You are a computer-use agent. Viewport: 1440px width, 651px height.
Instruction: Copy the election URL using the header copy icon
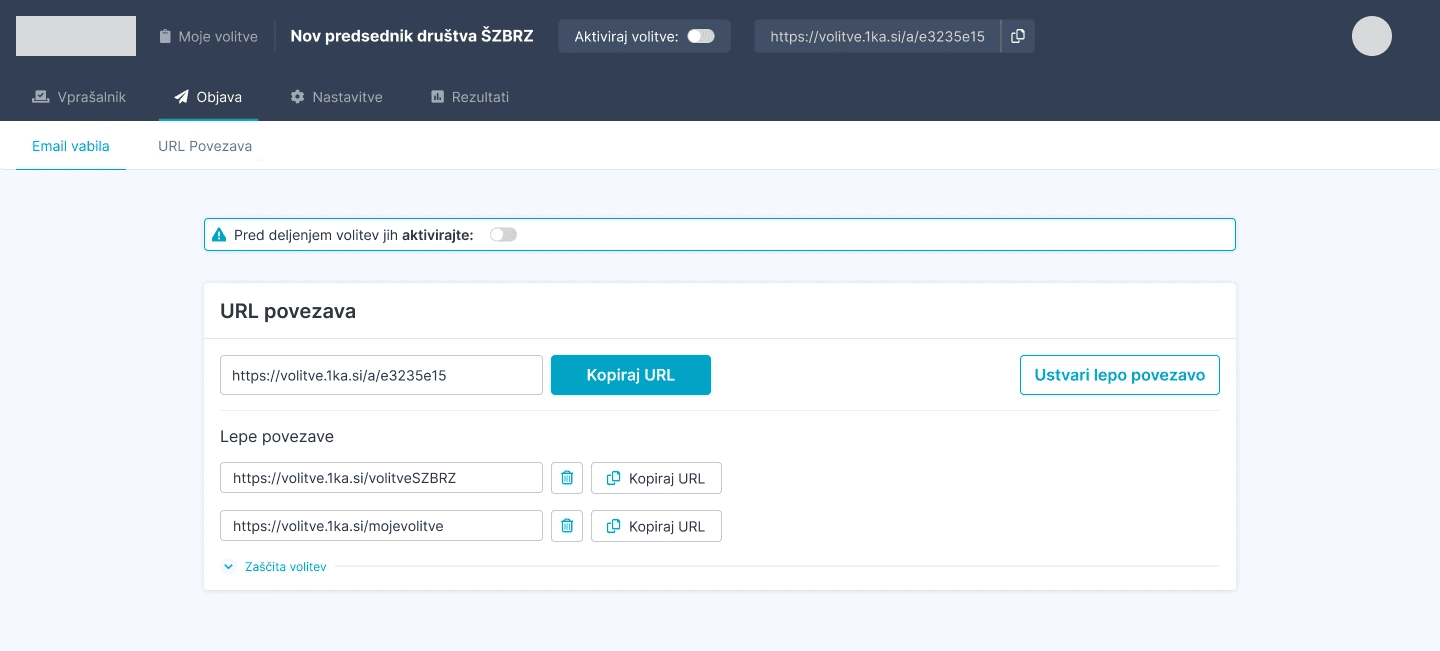point(1018,36)
